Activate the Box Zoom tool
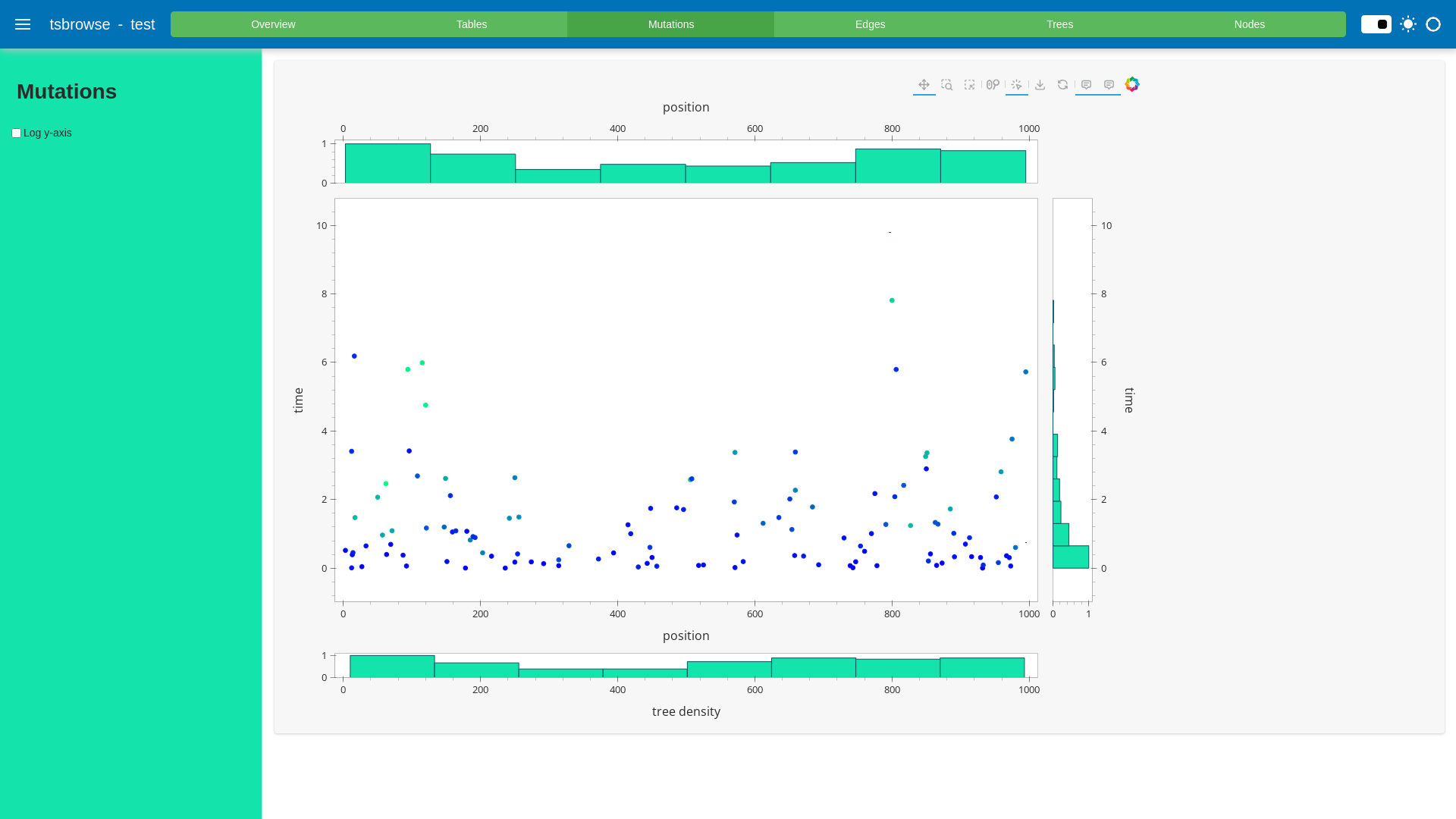This screenshot has height=819, width=1456. [946, 85]
